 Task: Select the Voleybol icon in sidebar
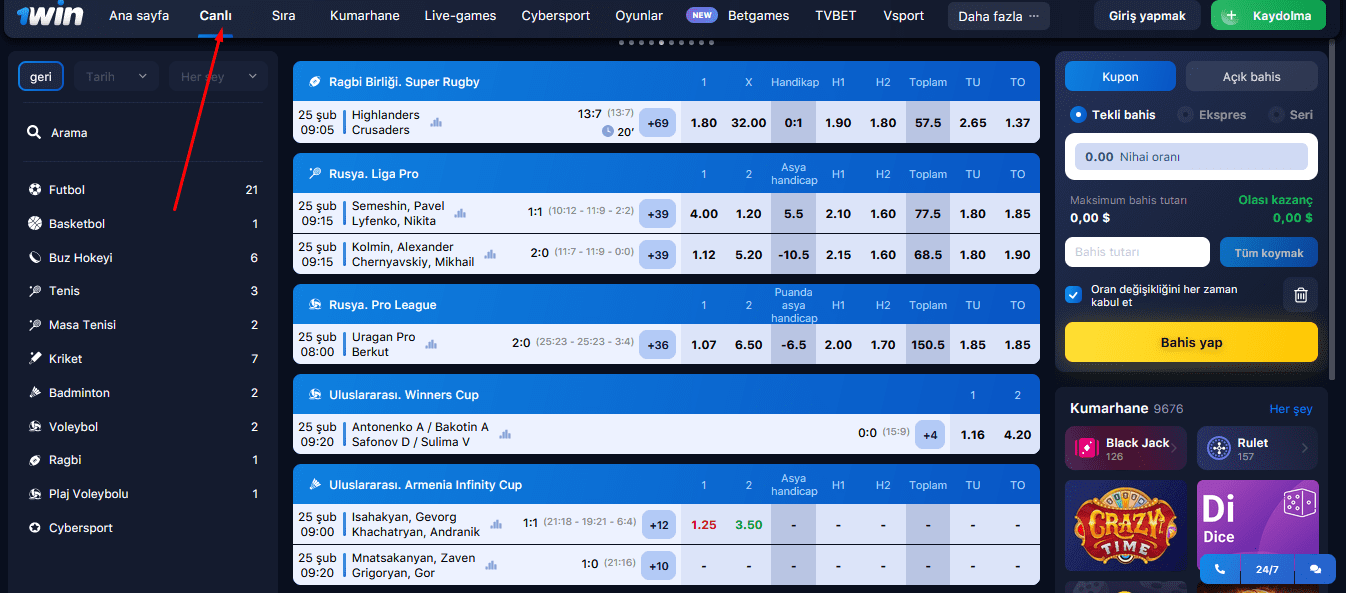[x=35, y=426]
